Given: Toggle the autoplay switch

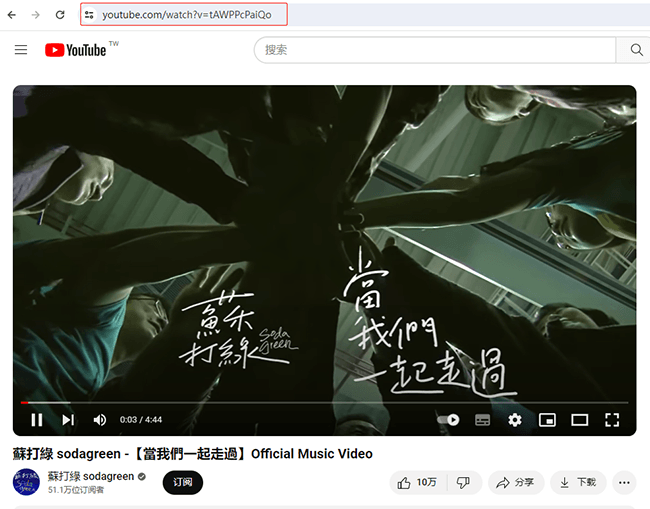Looking at the screenshot, I should 449,420.
